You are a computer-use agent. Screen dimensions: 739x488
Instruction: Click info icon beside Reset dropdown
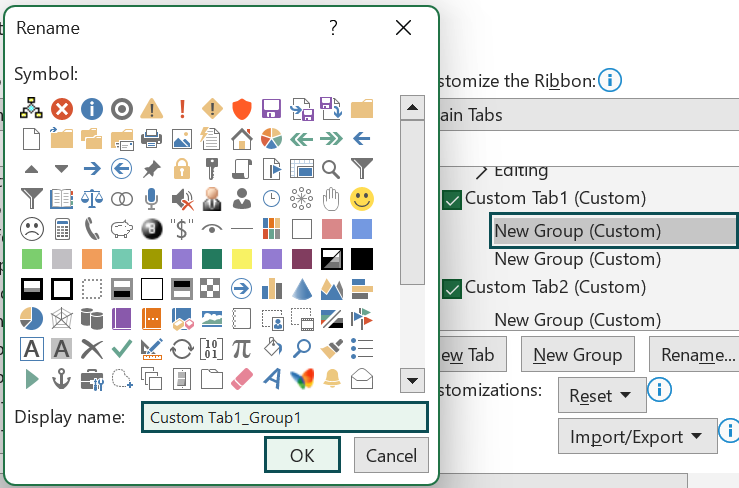click(659, 390)
